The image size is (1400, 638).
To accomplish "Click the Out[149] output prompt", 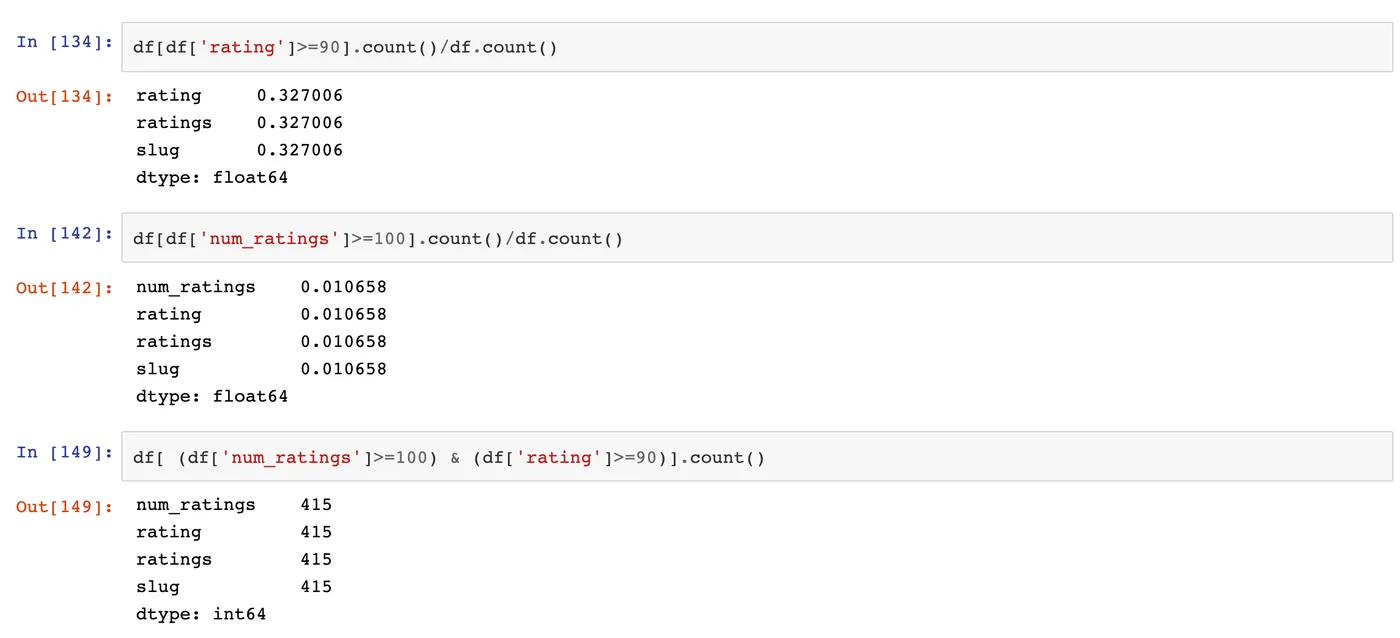I will point(65,507).
